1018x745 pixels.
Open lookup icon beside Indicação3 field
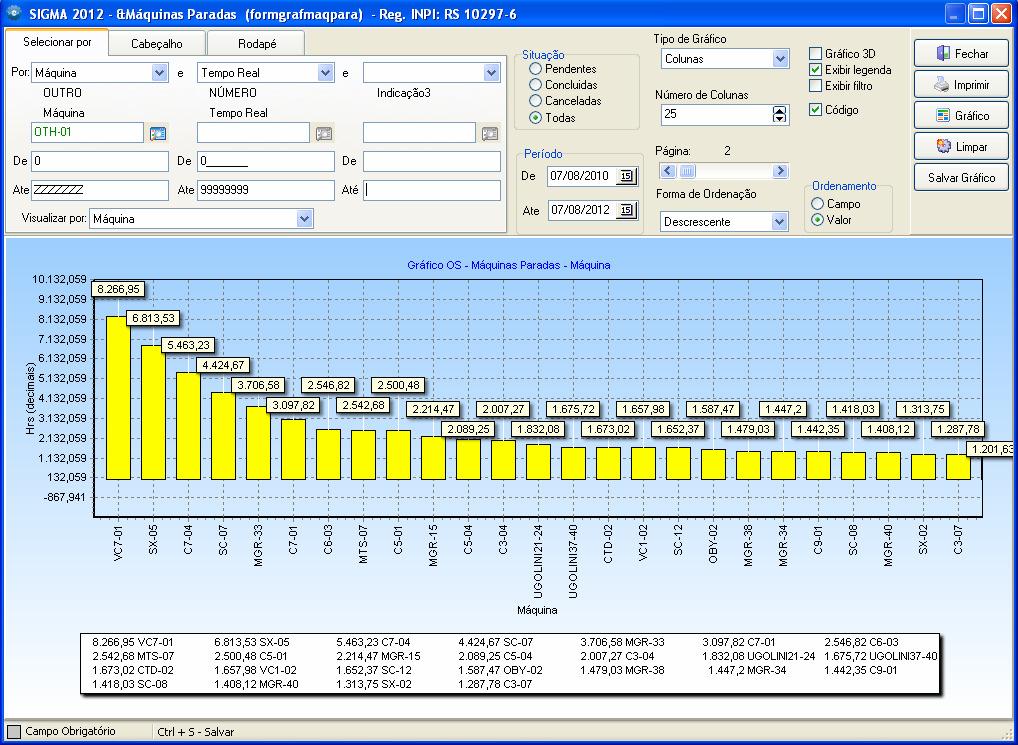[x=490, y=133]
